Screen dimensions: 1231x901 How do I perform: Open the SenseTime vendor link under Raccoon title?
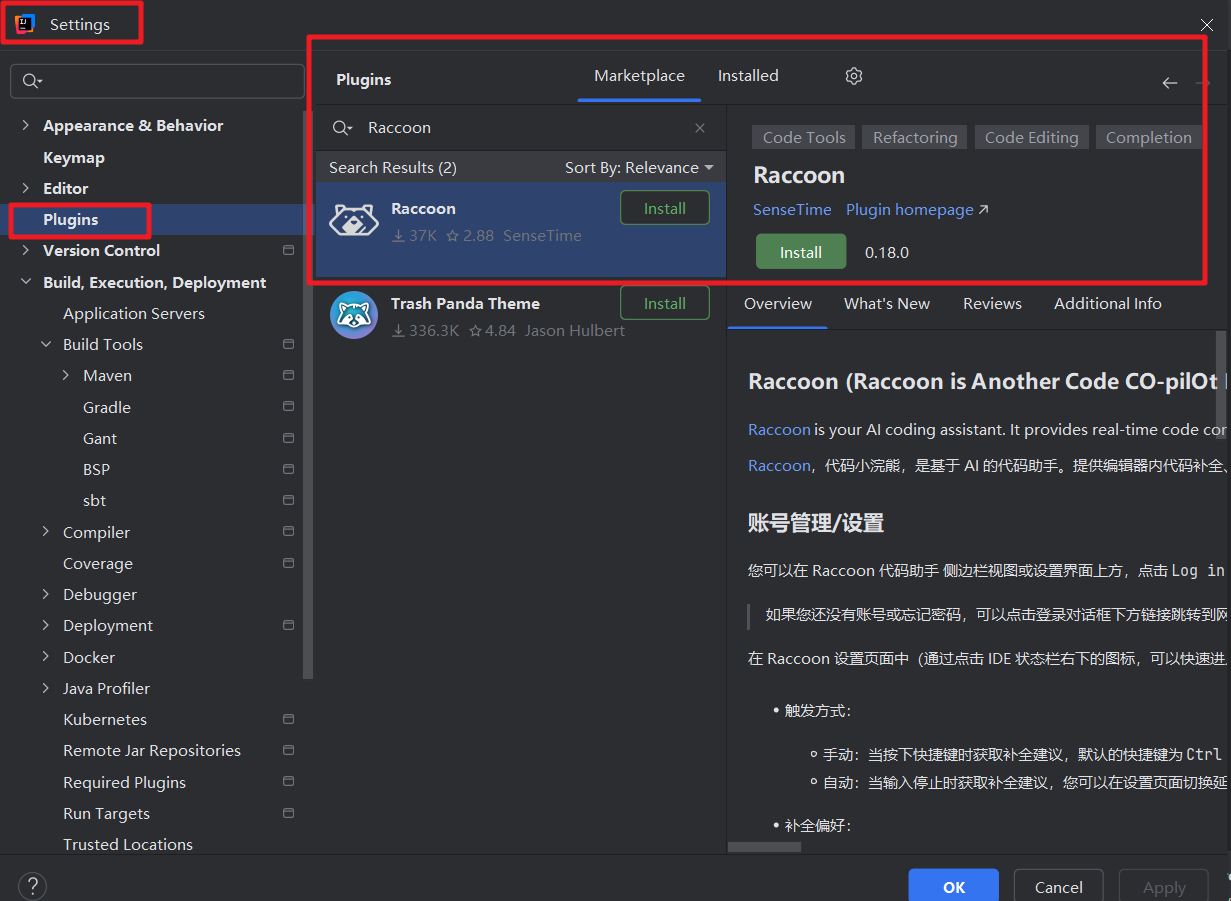(x=792, y=209)
